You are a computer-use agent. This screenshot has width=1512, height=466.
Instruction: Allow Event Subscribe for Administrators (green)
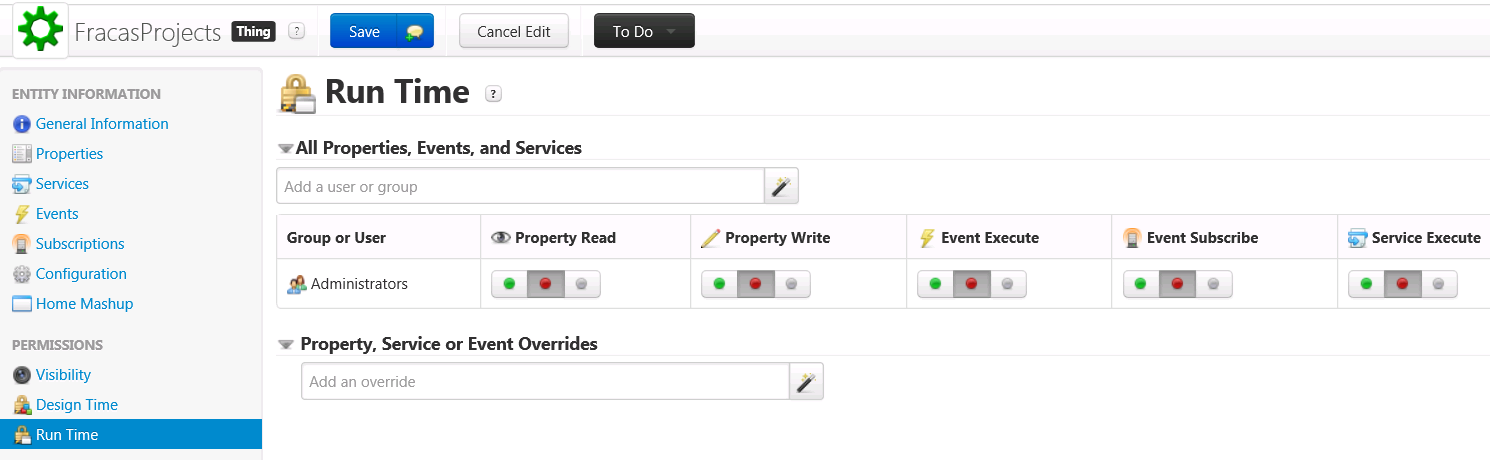tap(1141, 284)
